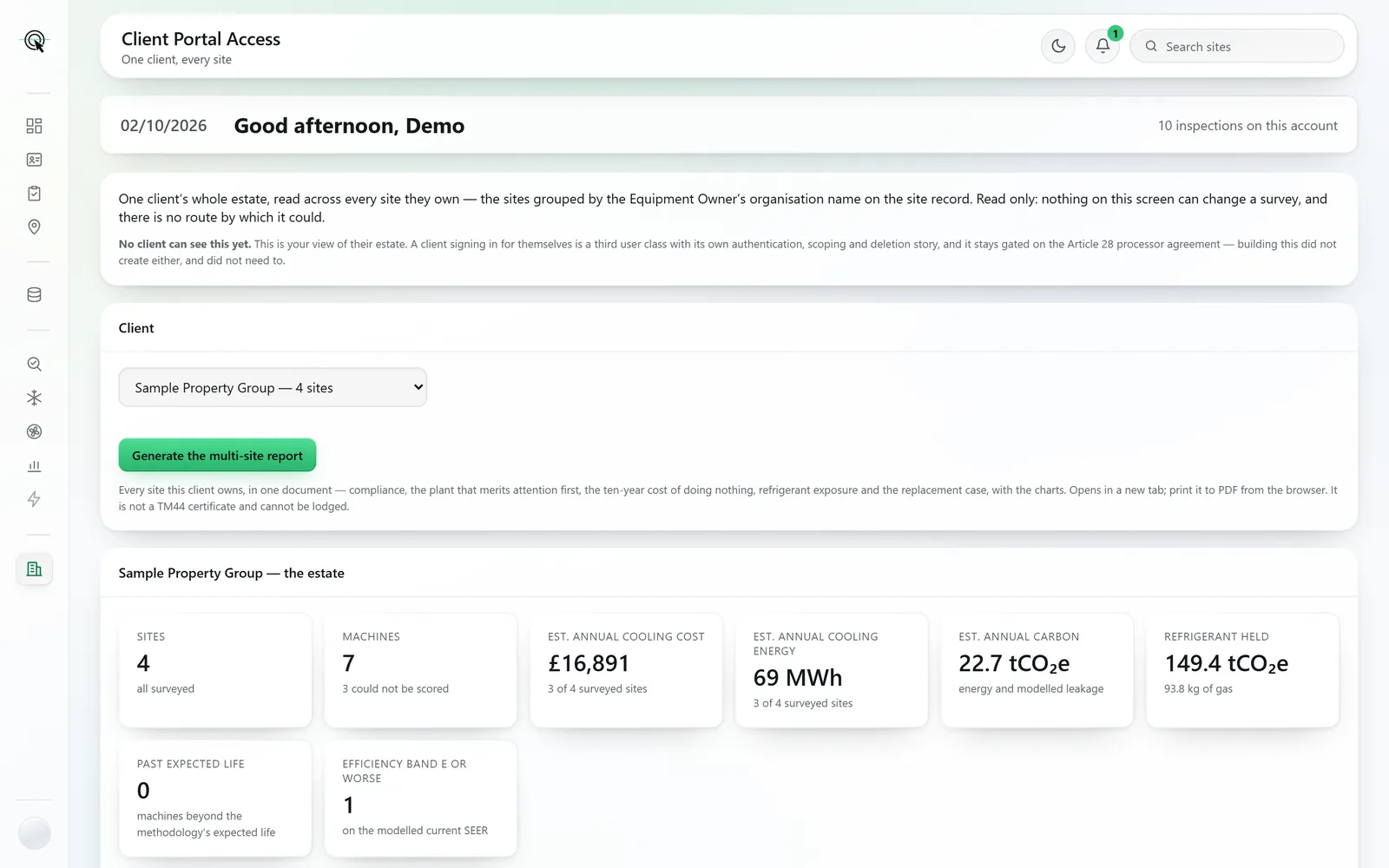Open the Sample Property Group client dropdown
The height and width of the screenshot is (868, 1389).
(273, 387)
